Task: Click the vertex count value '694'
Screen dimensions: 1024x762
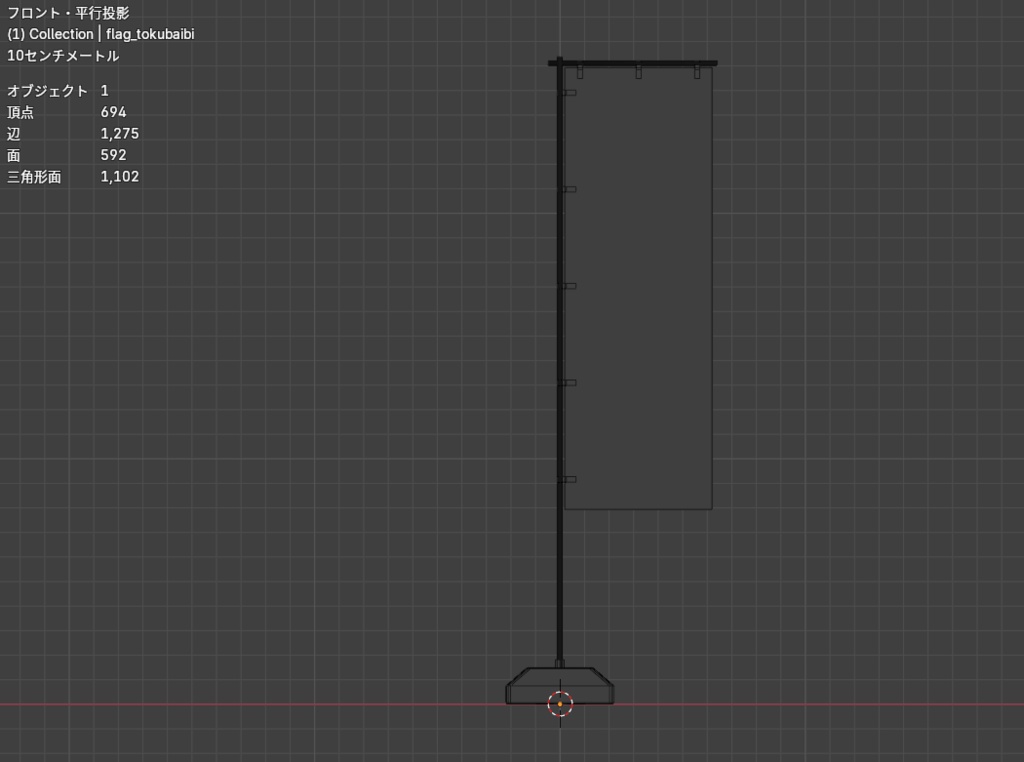Action: click(x=114, y=112)
